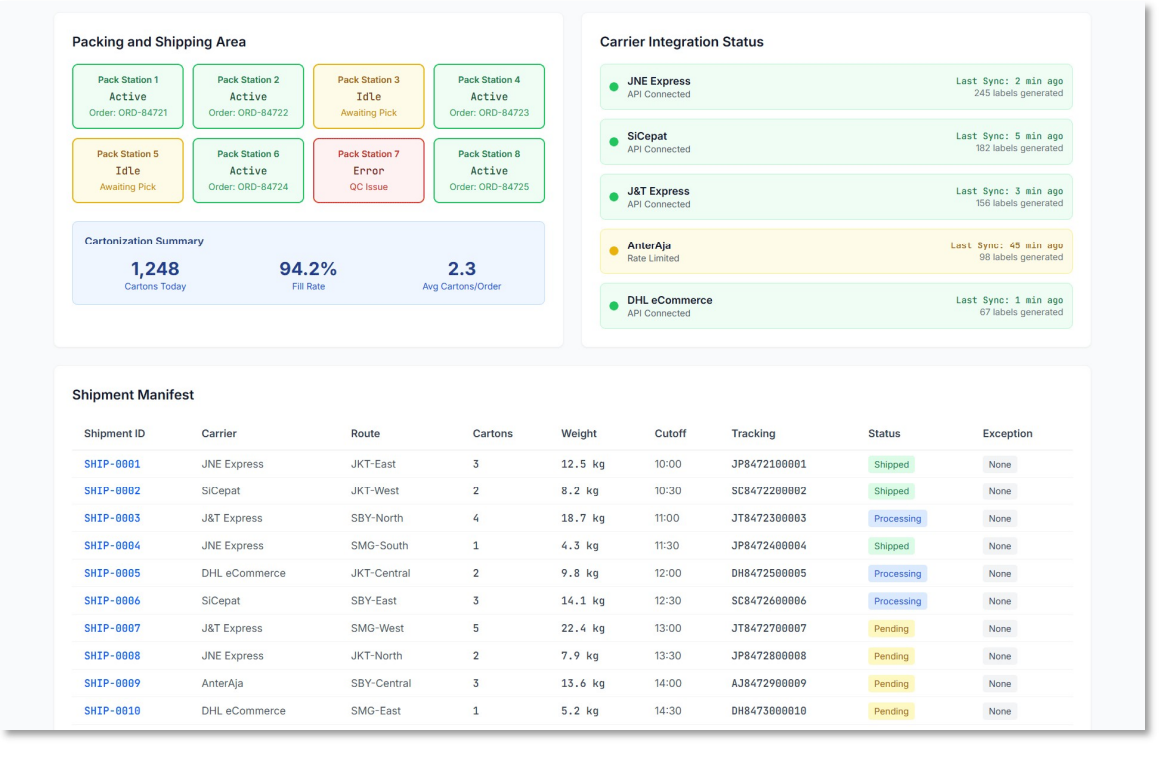Image resolution: width=1170 pixels, height=757 pixels.
Task: Select Pack Station 3 idle card
Action: tap(368, 96)
